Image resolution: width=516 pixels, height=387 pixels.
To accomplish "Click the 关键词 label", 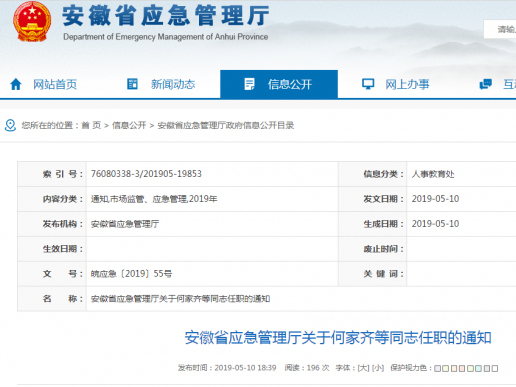I will click(384, 274).
